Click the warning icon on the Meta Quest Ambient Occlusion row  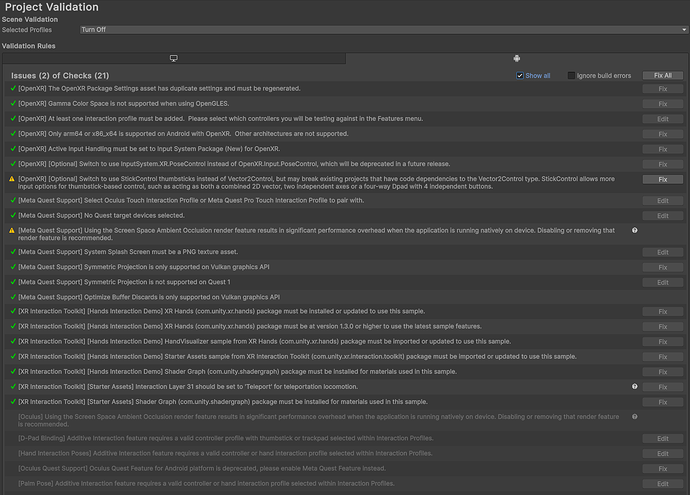tap(12, 230)
